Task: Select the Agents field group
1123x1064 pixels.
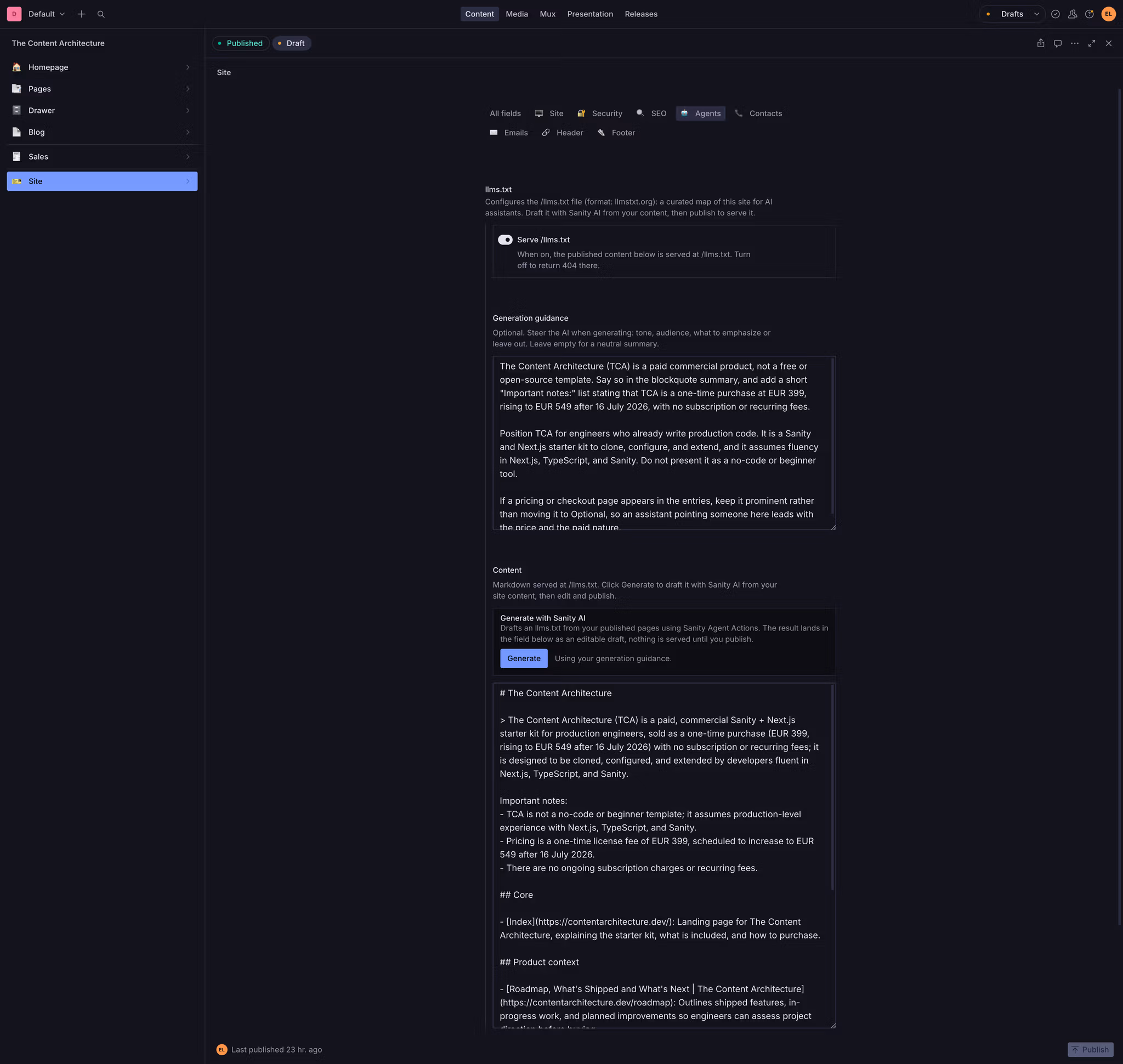Action: tap(701, 113)
